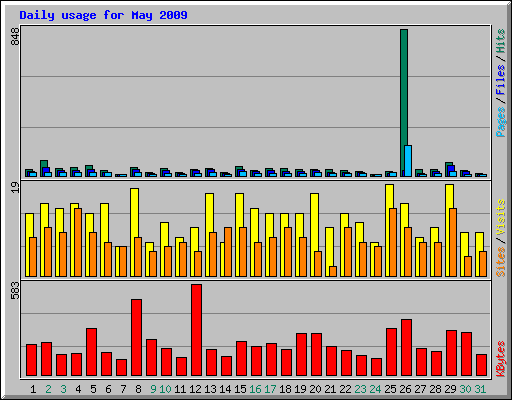Click the 'Pages' legend label

500,122
